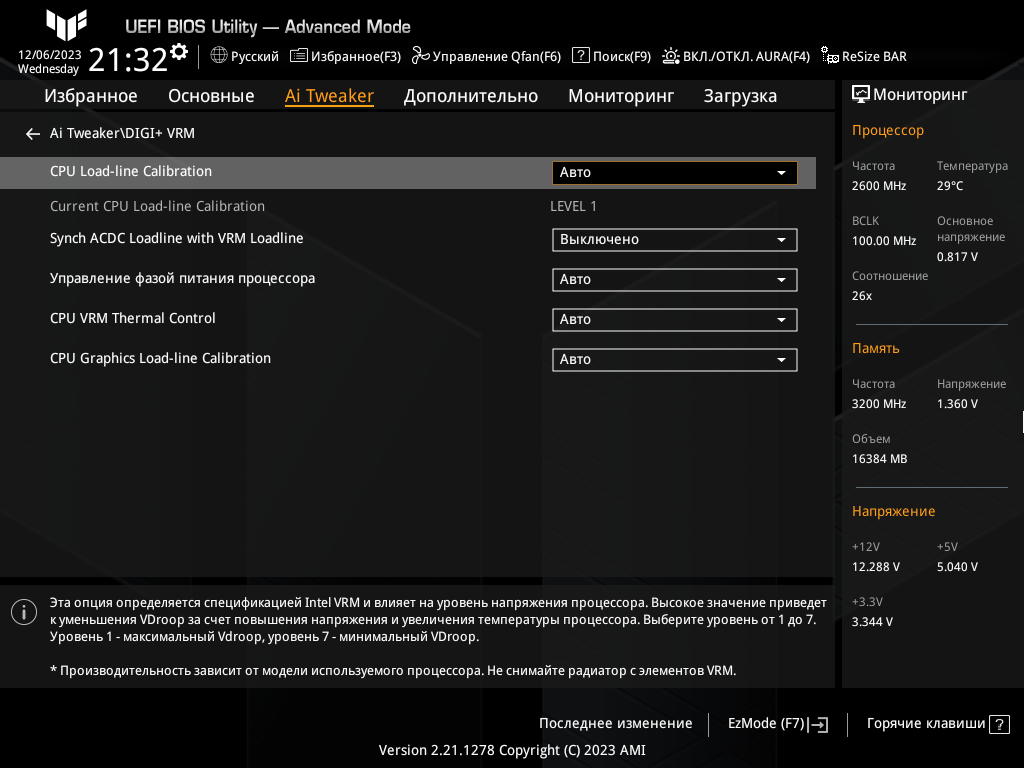The image size is (1024, 768).
Task: Click Избранное(F3) button
Action: [x=345, y=56]
